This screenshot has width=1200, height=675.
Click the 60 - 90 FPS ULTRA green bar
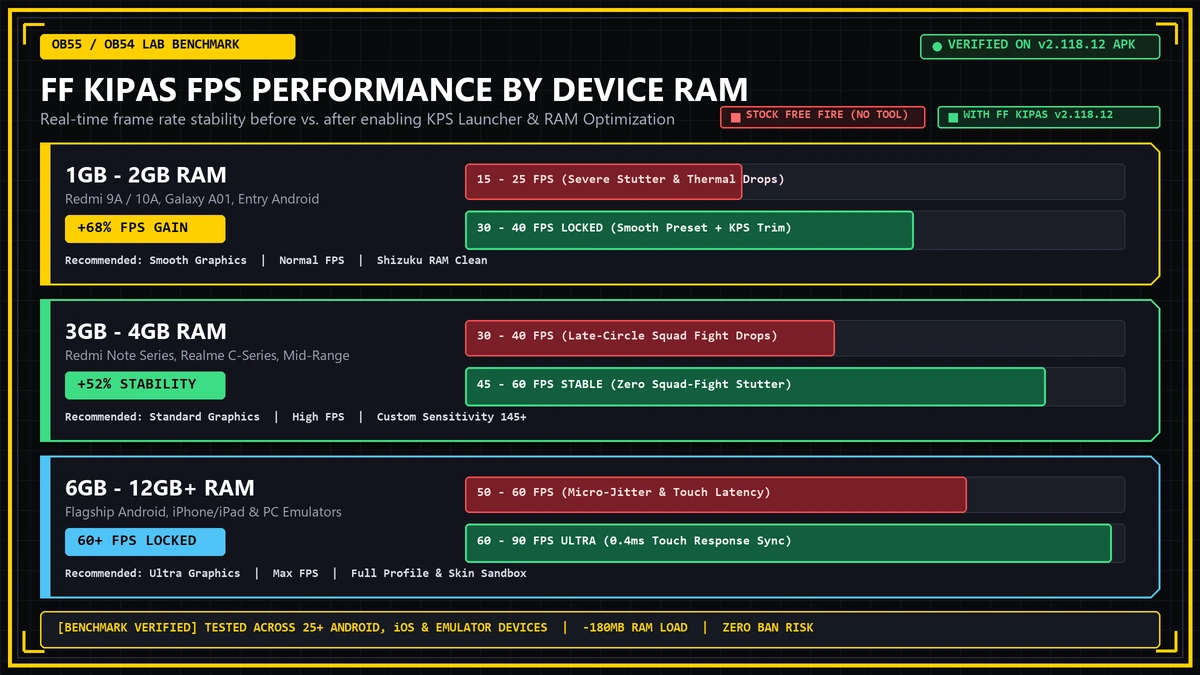788,542
